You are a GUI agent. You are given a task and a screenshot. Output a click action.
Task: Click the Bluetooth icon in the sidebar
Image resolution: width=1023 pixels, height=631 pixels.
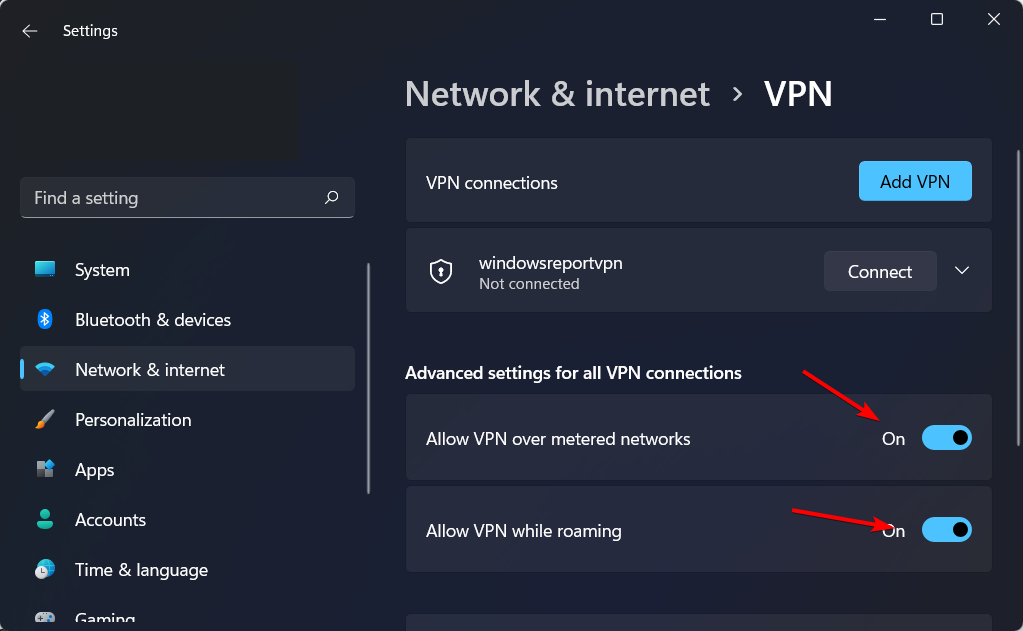(x=44, y=319)
